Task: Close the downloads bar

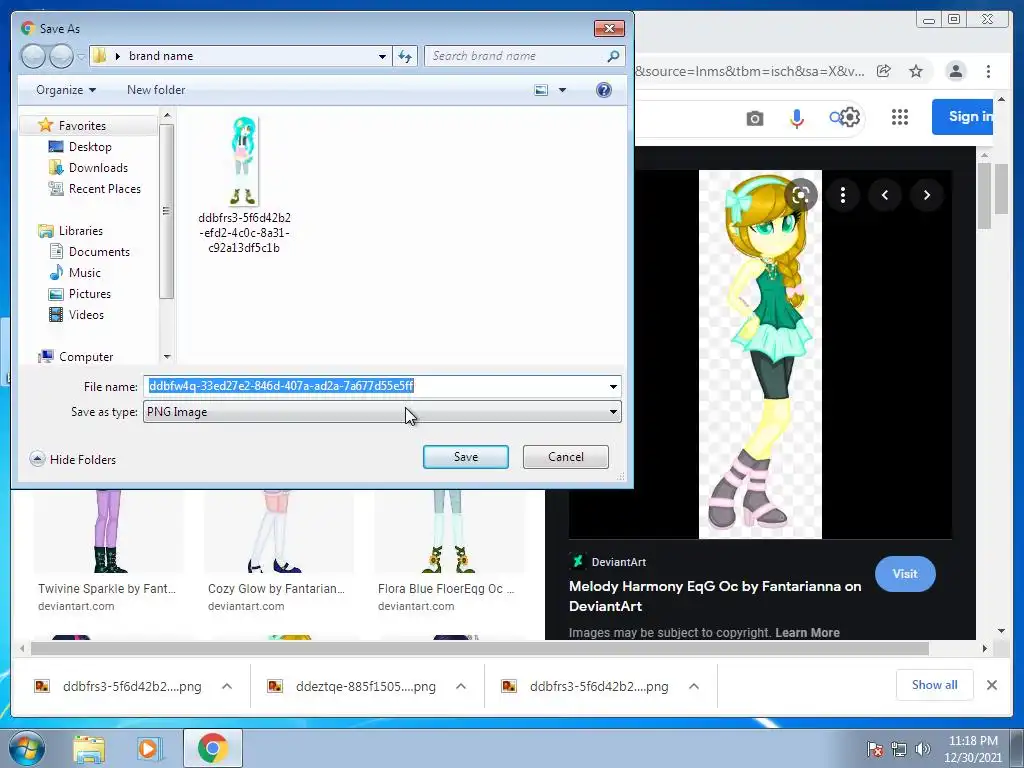Action: click(991, 685)
